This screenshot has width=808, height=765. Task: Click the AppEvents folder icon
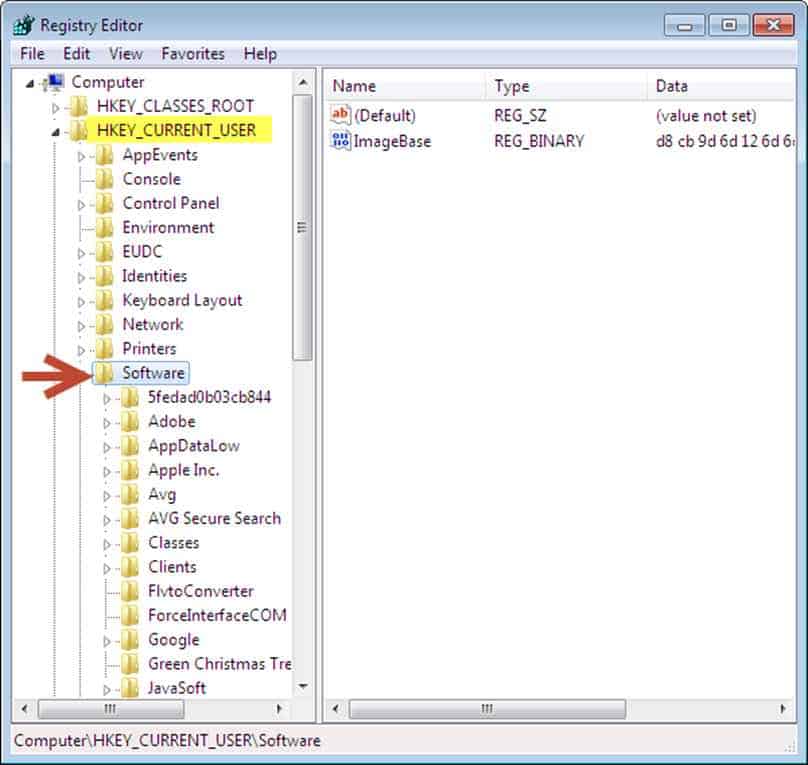104,155
